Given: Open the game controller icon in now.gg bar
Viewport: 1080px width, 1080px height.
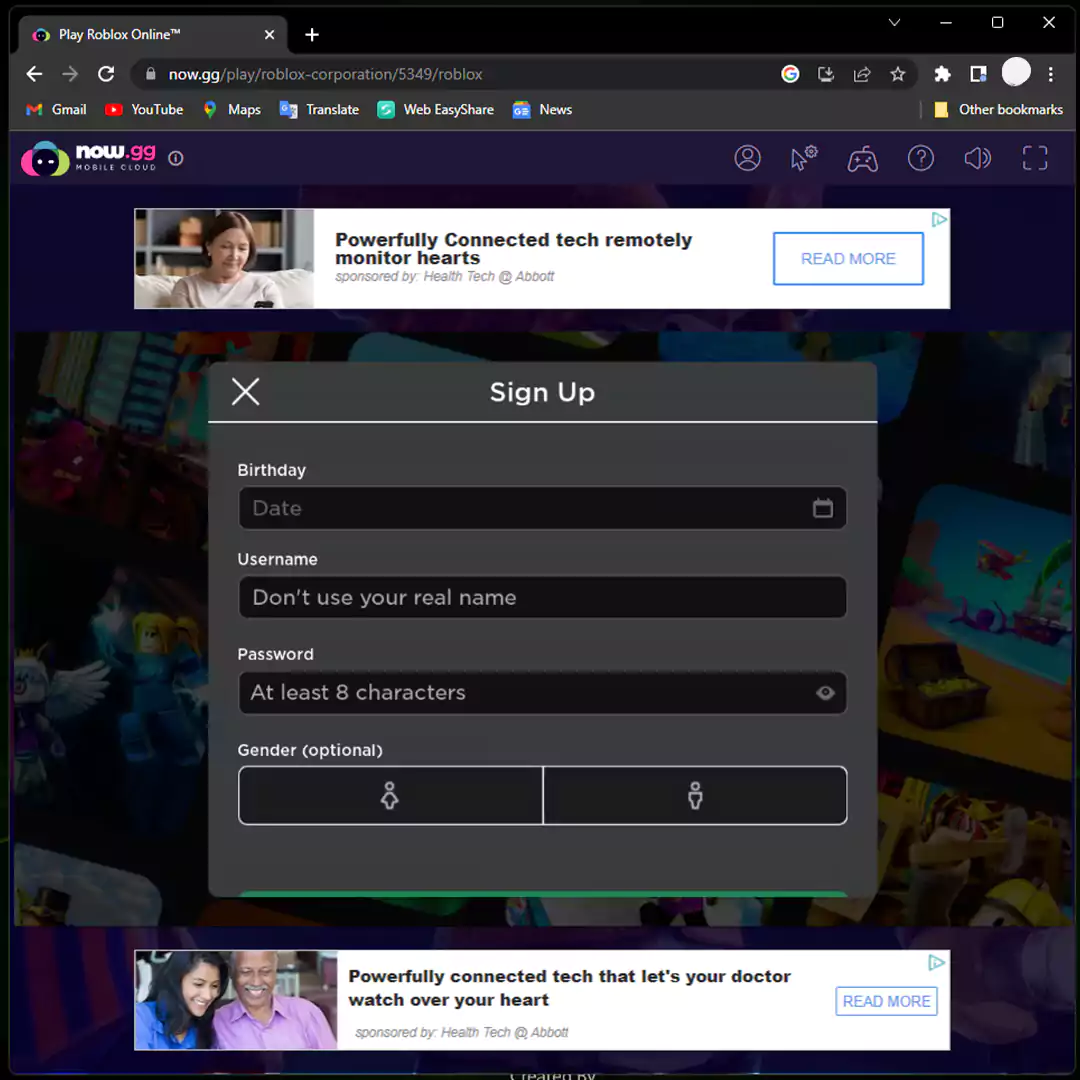Looking at the screenshot, I should (862, 158).
